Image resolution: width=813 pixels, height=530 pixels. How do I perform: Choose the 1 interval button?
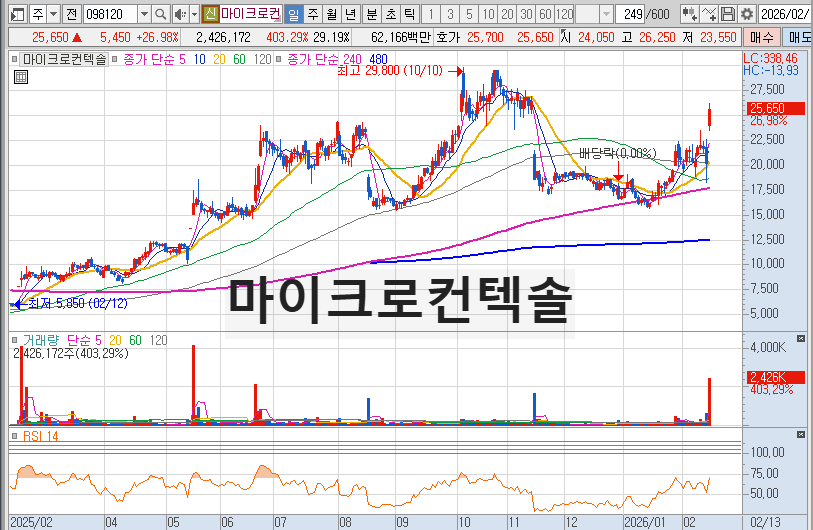pyautogui.click(x=431, y=14)
